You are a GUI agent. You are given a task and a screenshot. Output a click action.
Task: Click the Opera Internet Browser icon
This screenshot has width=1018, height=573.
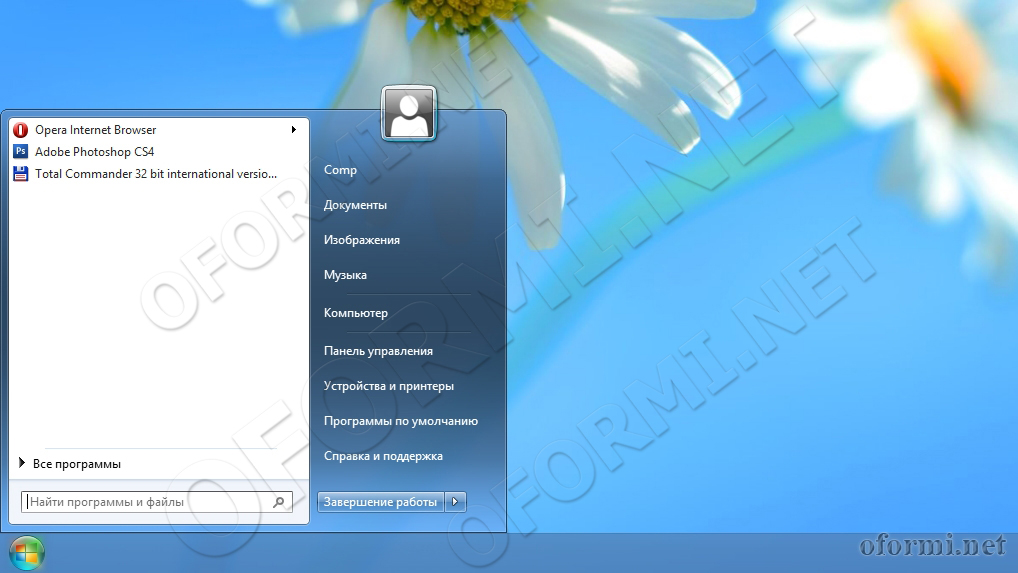[21, 130]
